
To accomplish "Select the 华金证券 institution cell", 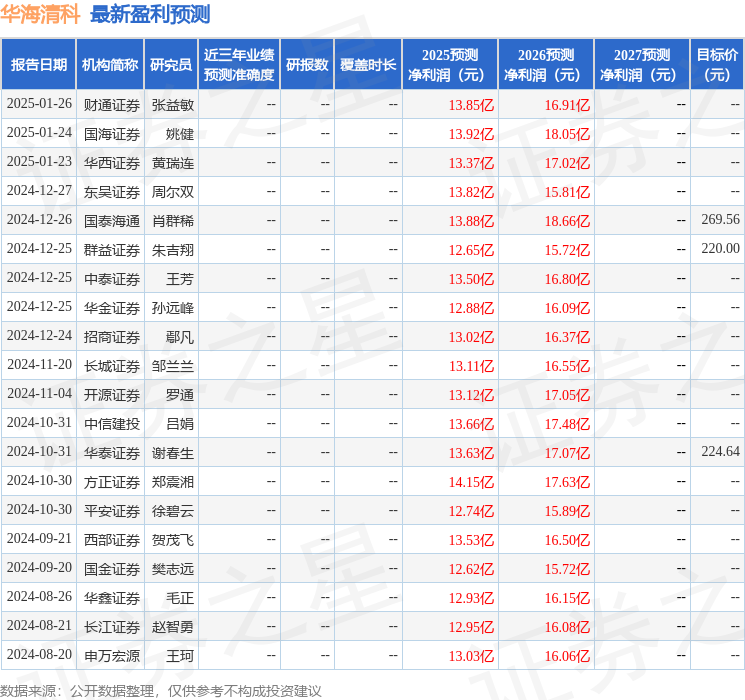I will (112, 308).
